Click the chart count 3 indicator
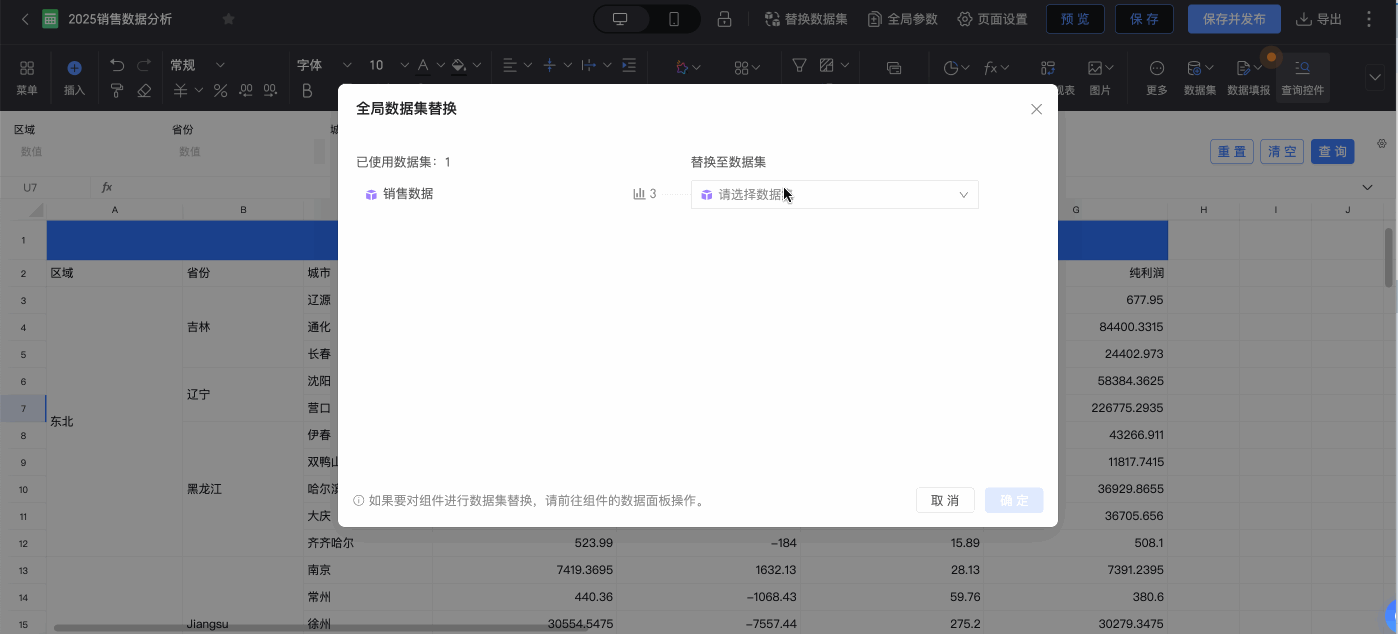The image size is (1398, 634). 645,194
